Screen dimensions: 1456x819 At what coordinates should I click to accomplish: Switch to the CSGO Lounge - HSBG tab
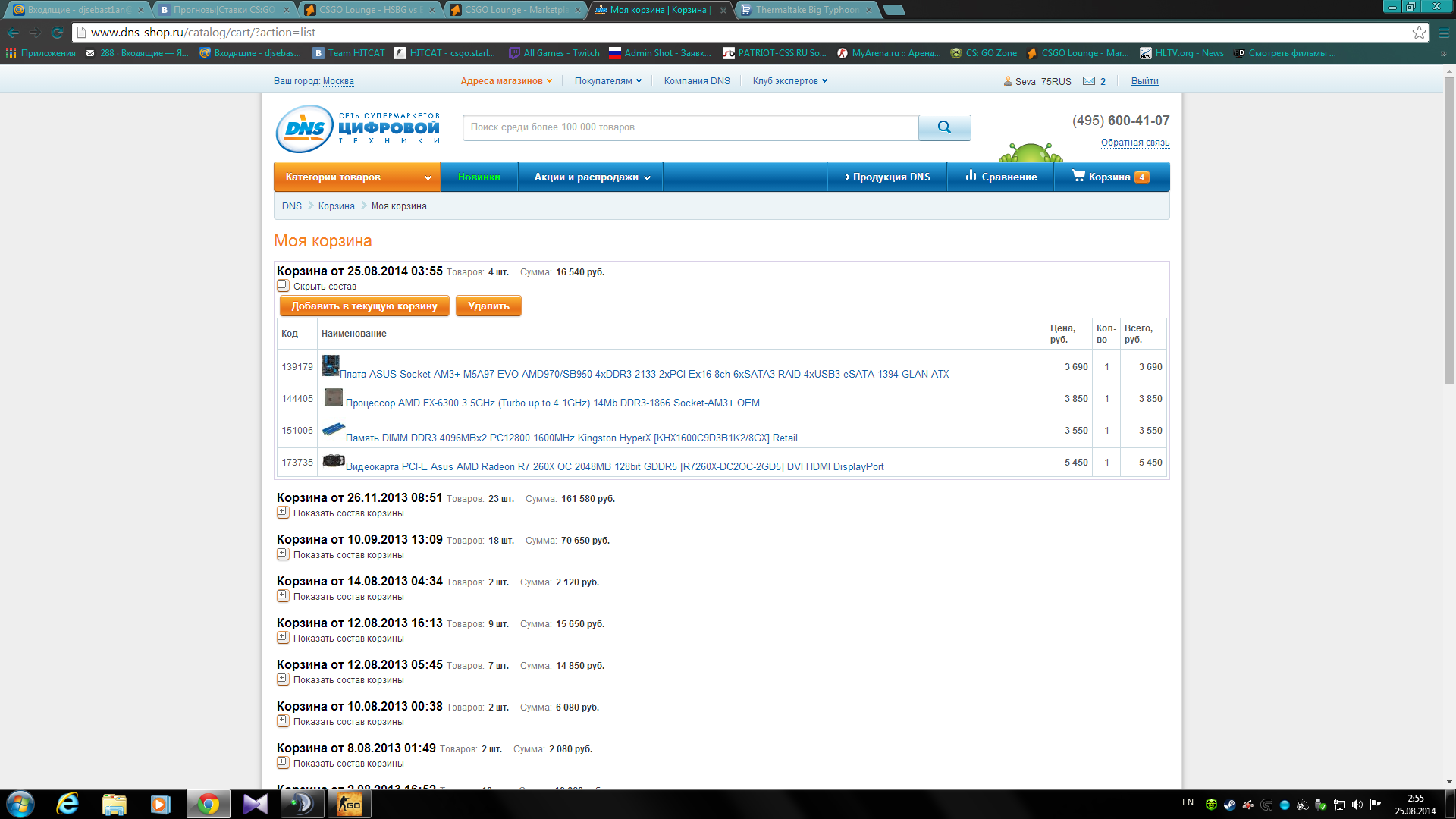click(x=370, y=10)
